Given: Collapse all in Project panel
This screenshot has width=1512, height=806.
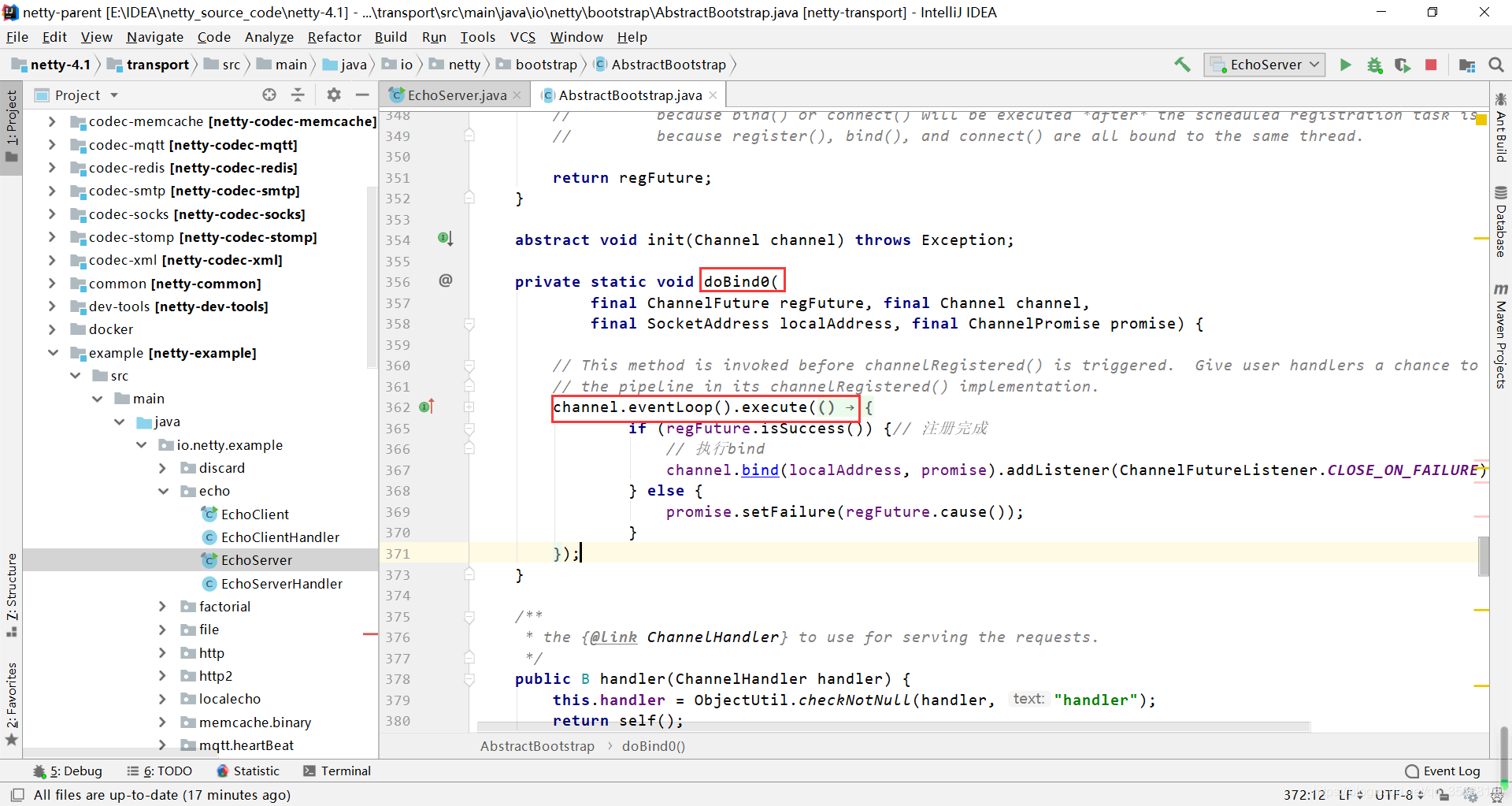Looking at the screenshot, I should click(298, 95).
